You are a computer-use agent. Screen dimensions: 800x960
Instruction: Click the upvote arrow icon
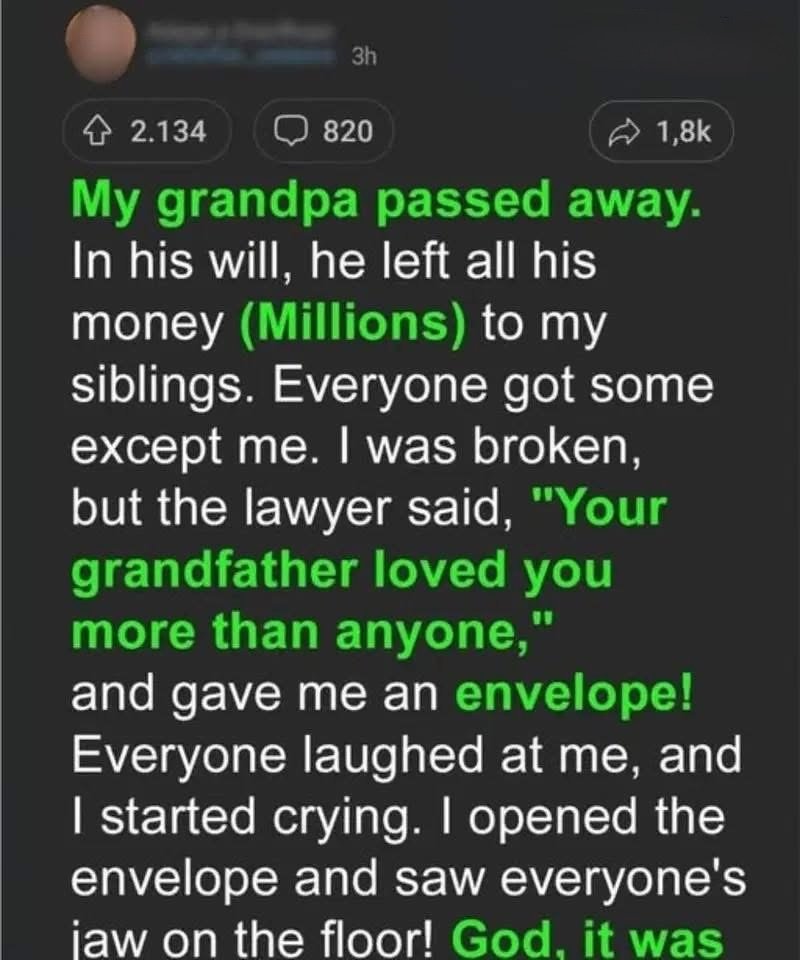pos(98,130)
